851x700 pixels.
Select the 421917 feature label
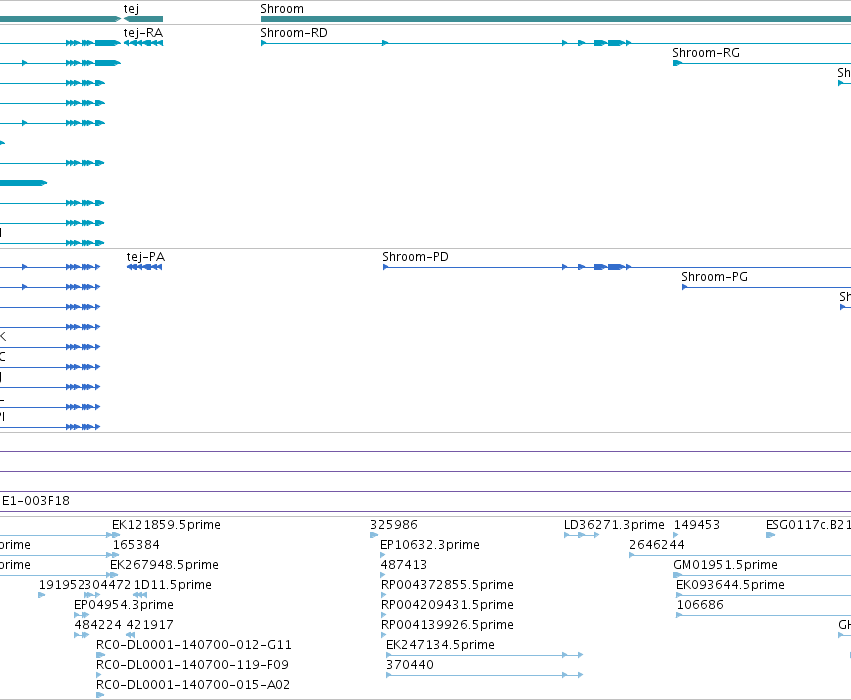click(x=150, y=625)
